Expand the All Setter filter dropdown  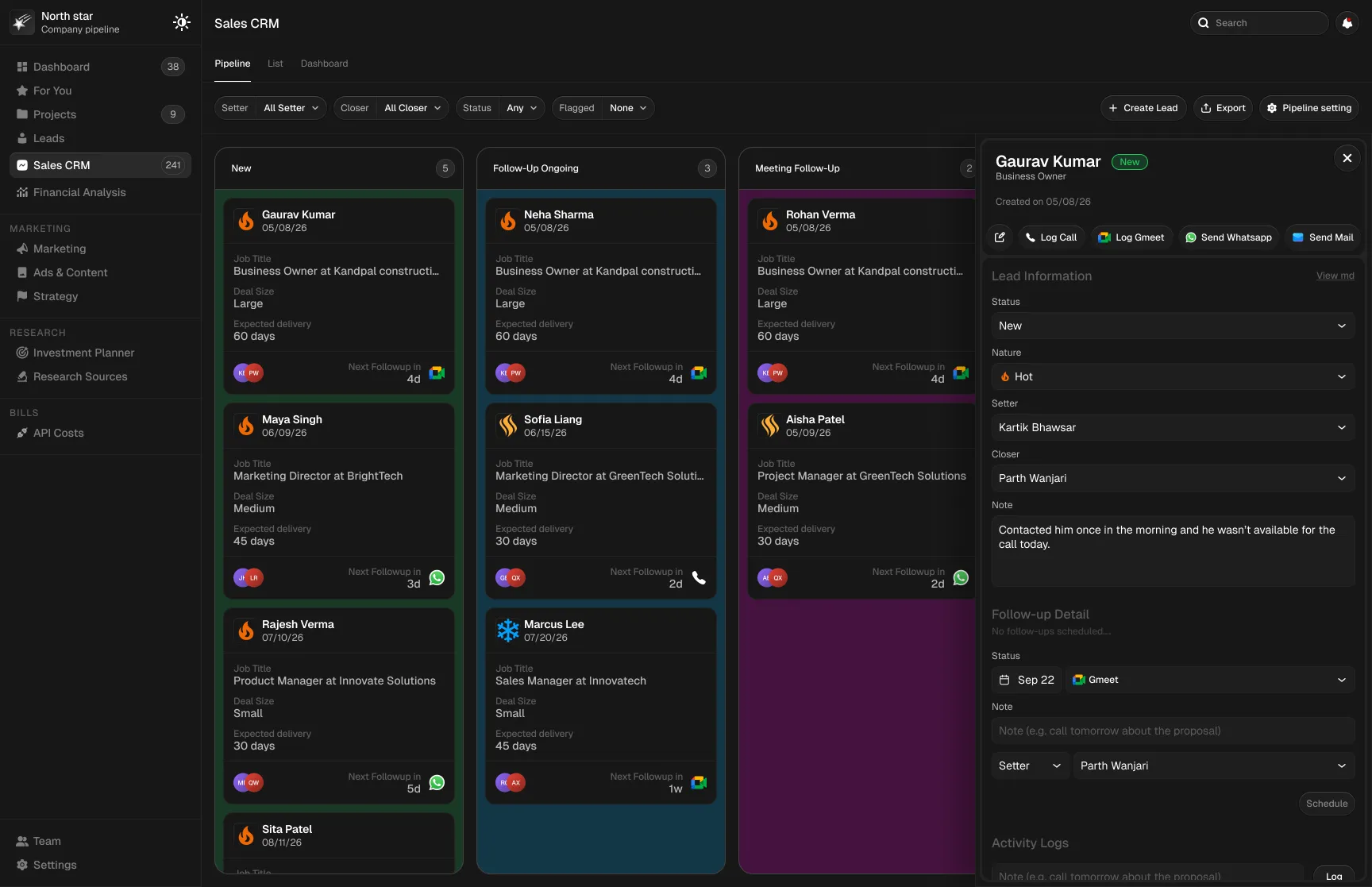pyautogui.click(x=291, y=108)
